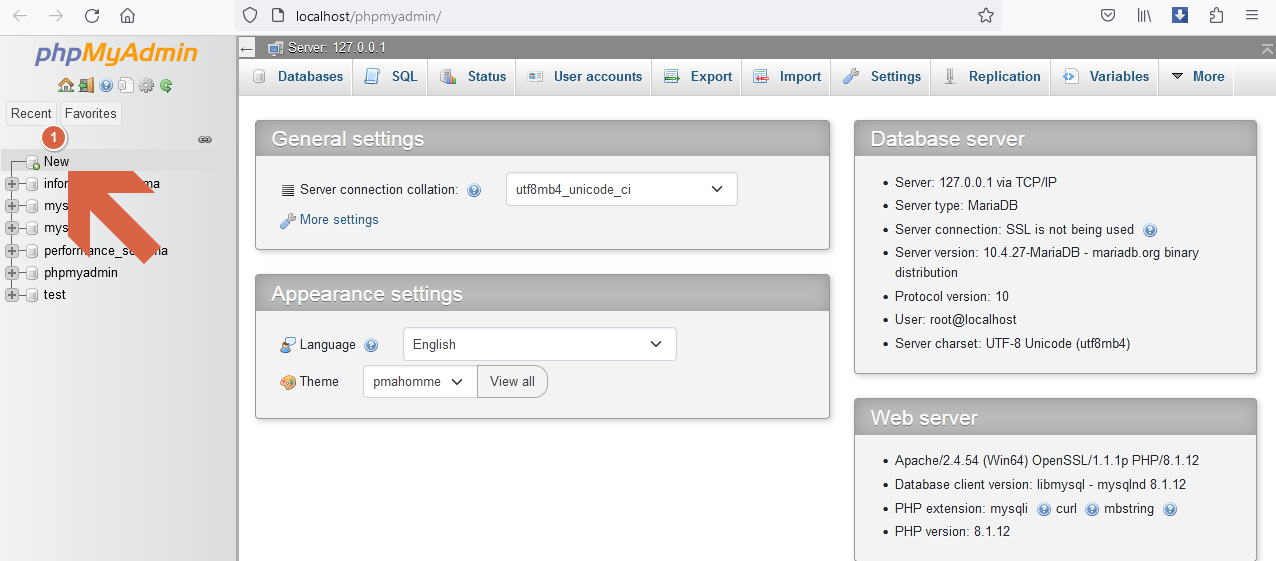Viewport: 1276px width, 561px height.
Task: Open the More settings link
Action: tap(339, 220)
